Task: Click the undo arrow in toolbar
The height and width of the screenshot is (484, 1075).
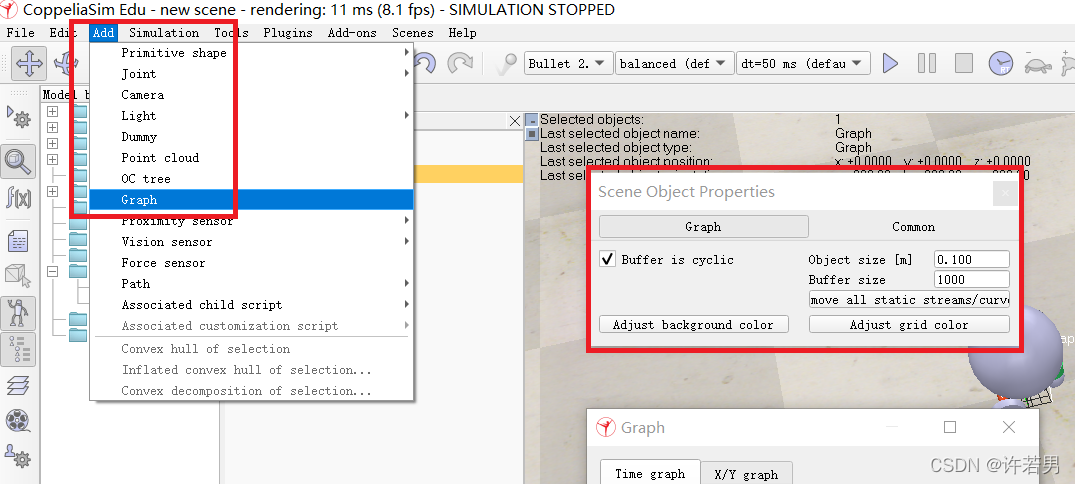Action: coord(425,64)
